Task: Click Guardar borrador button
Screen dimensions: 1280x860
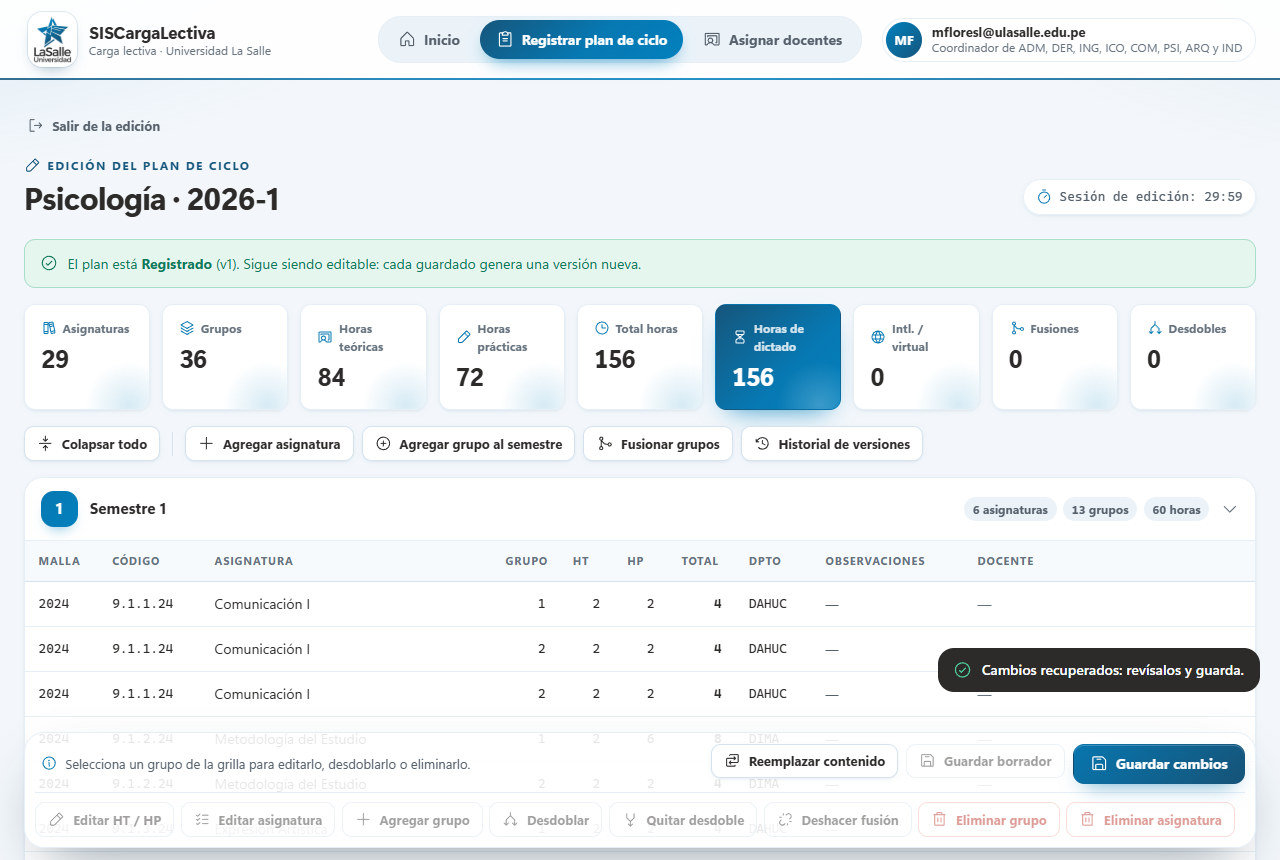Action: pos(985,761)
